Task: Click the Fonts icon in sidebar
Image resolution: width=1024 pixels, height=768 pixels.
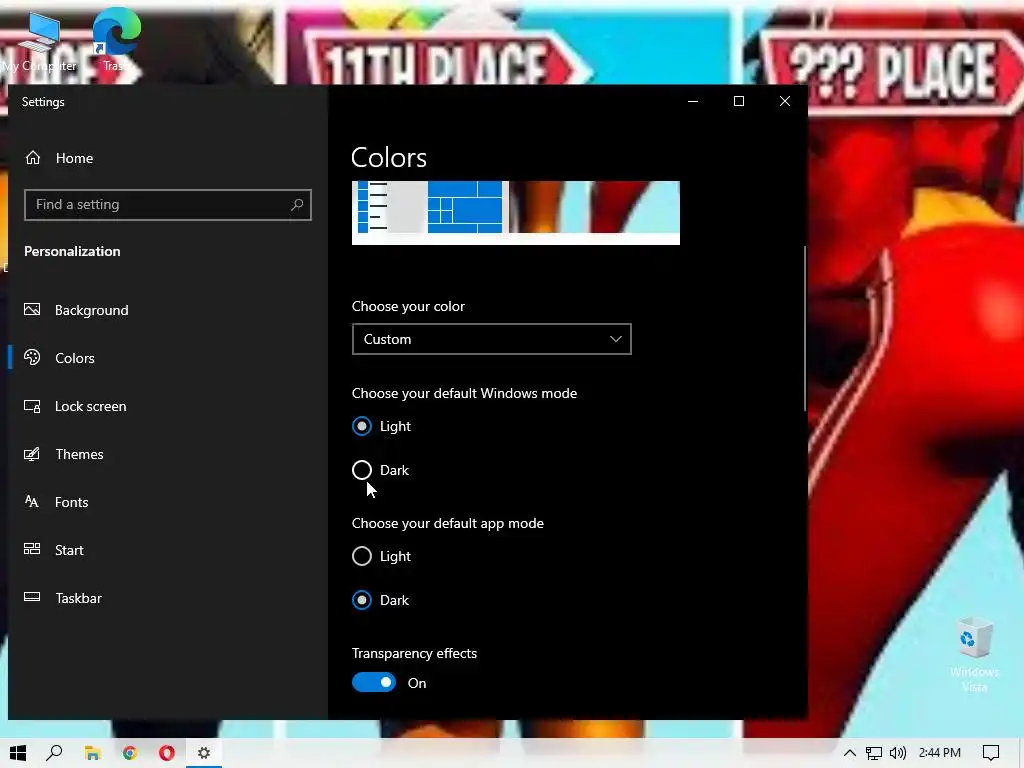Action: tap(31, 502)
